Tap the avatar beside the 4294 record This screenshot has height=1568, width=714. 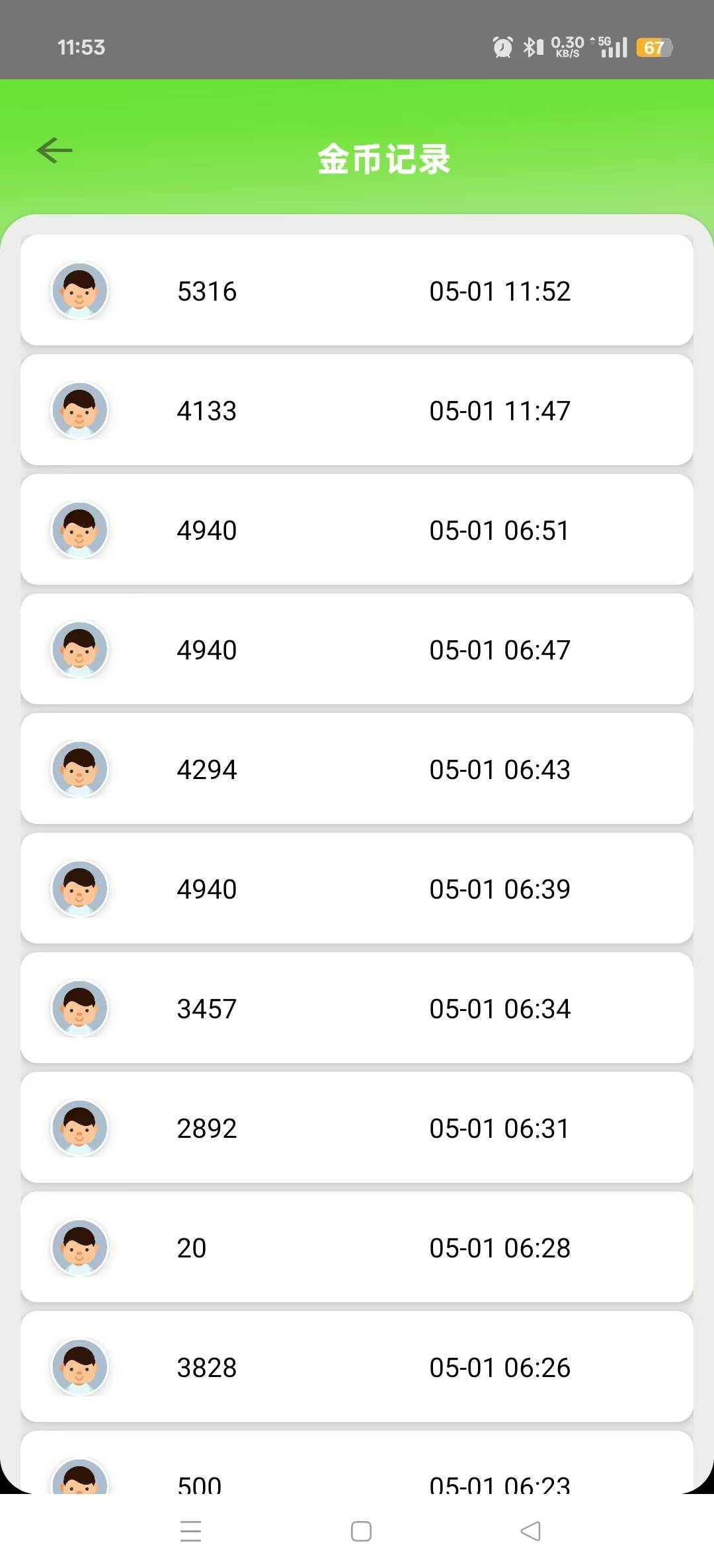coord(80,769)
